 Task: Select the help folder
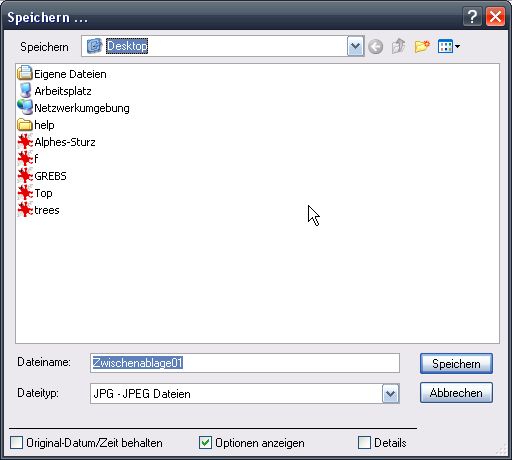click(36, 125)
